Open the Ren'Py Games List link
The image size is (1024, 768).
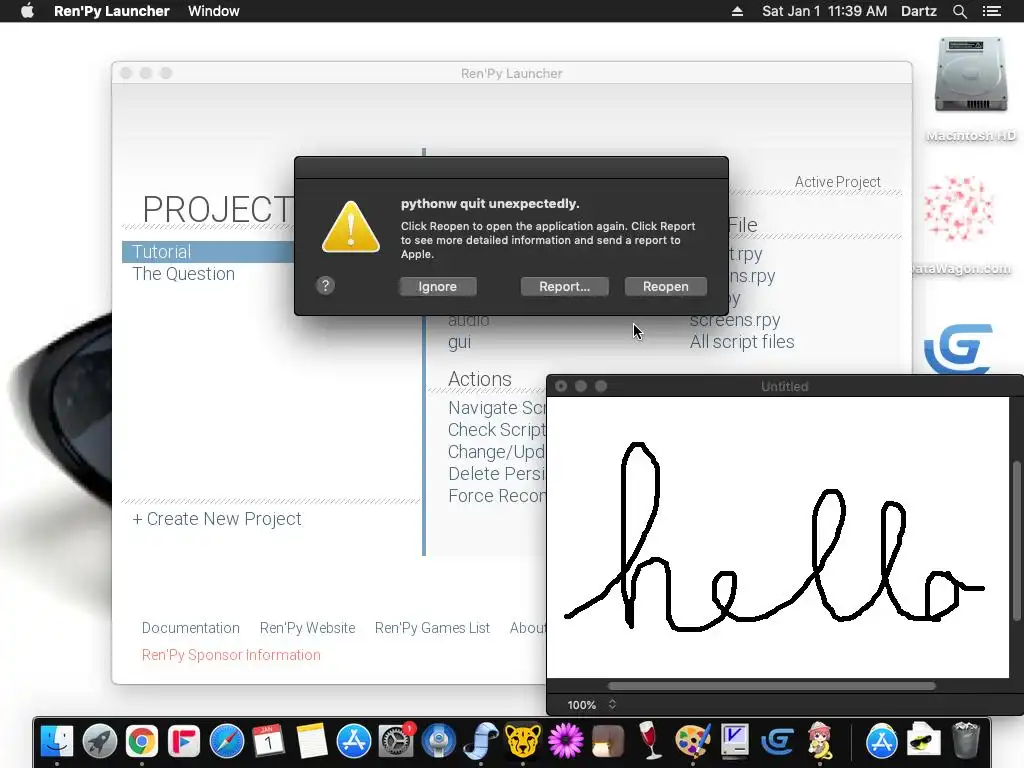(432, 628)
